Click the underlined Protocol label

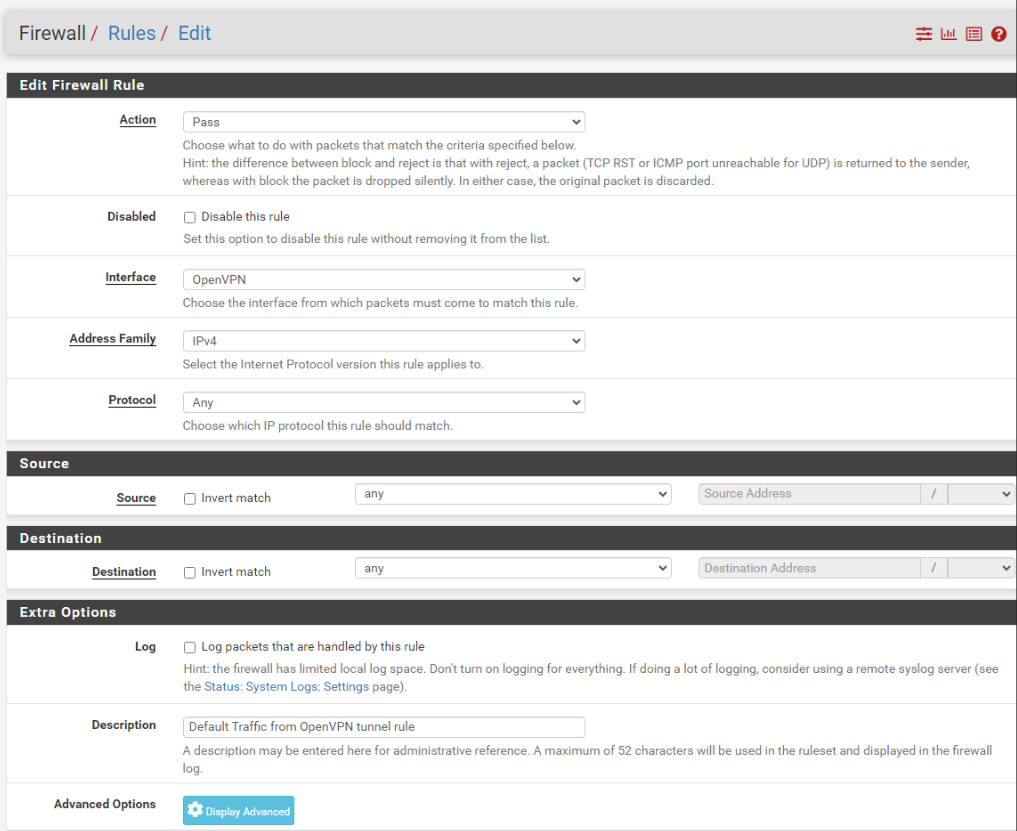pyautogui.click(x=132, y=400)
